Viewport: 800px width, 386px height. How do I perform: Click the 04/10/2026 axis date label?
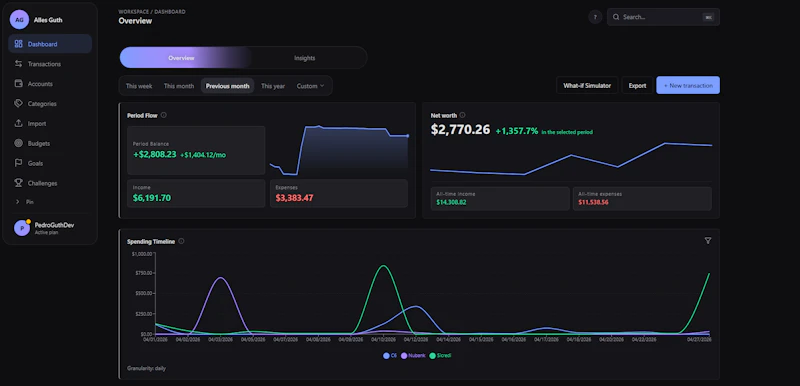pyautogui.click(x=383, y=339)
